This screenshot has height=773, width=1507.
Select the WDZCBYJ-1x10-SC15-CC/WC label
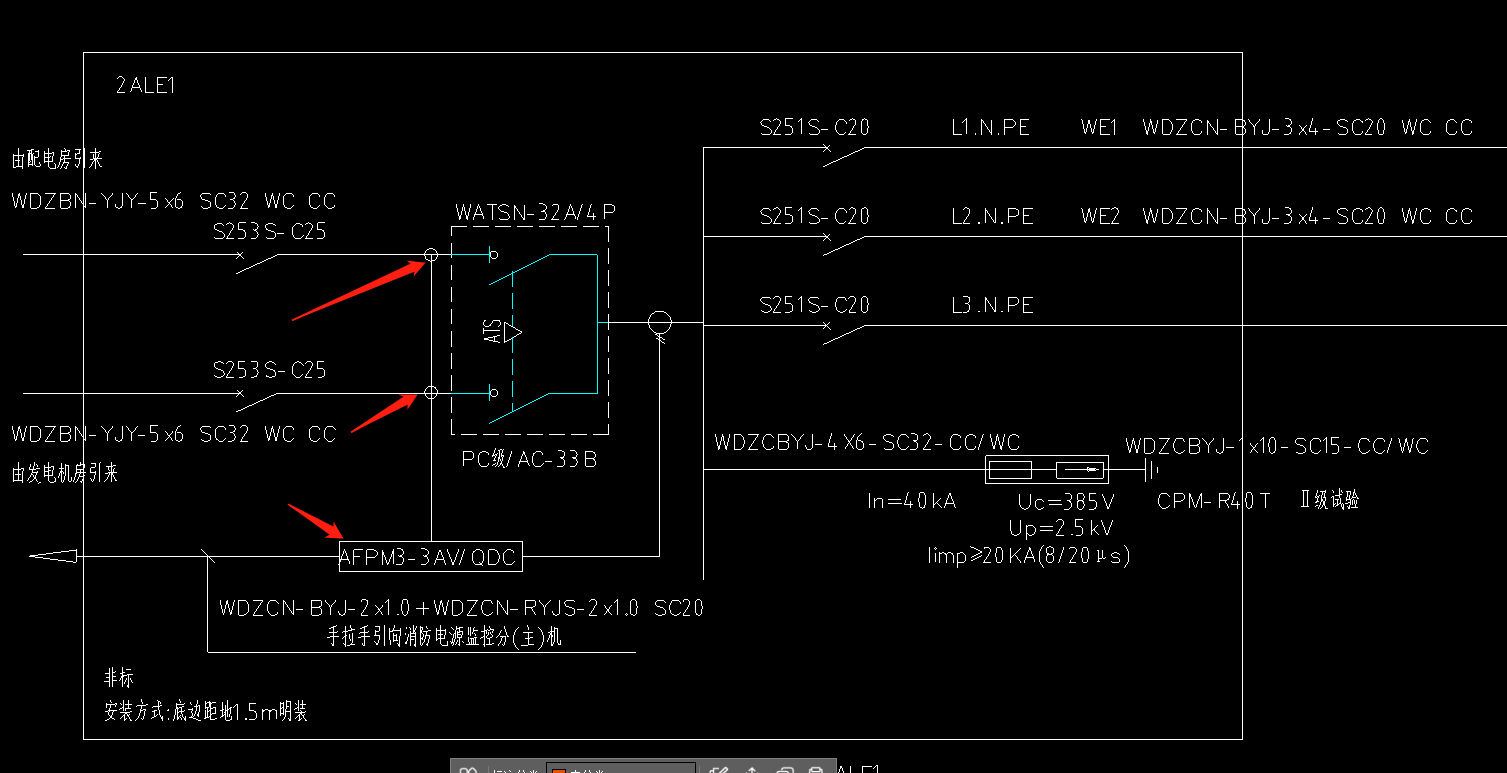click(1277, 447)
